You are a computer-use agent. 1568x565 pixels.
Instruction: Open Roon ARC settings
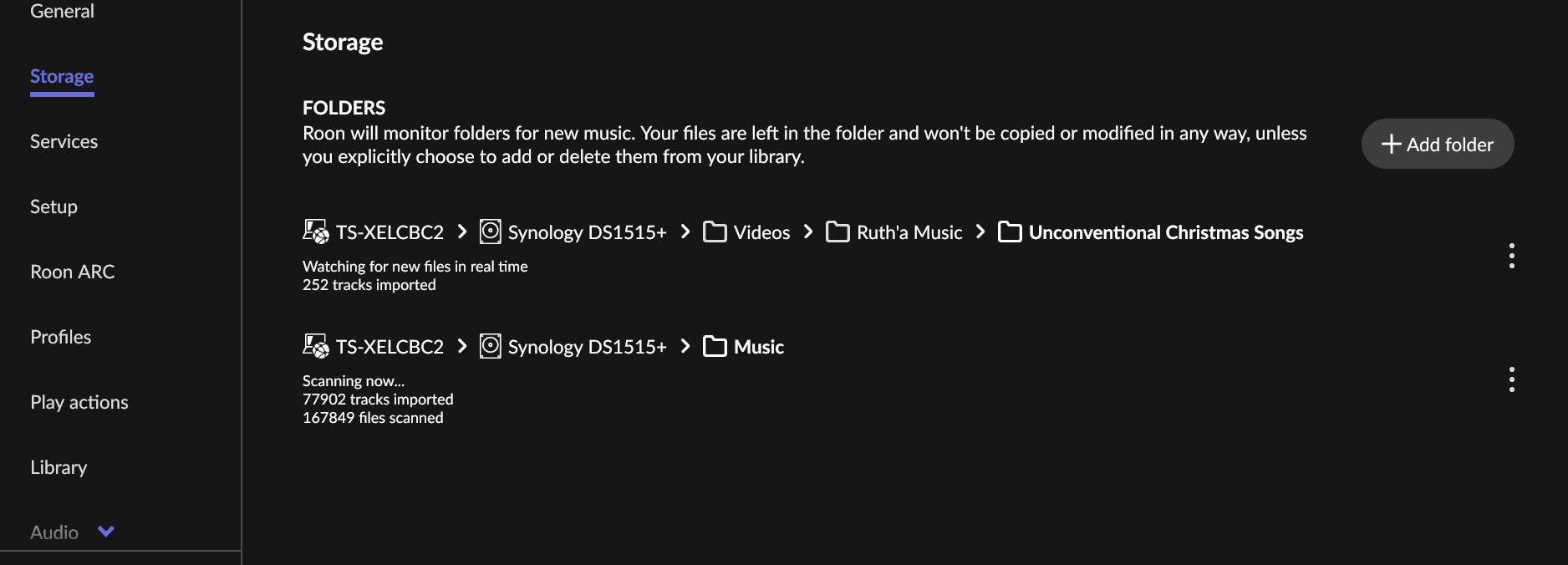pos(72,272)
